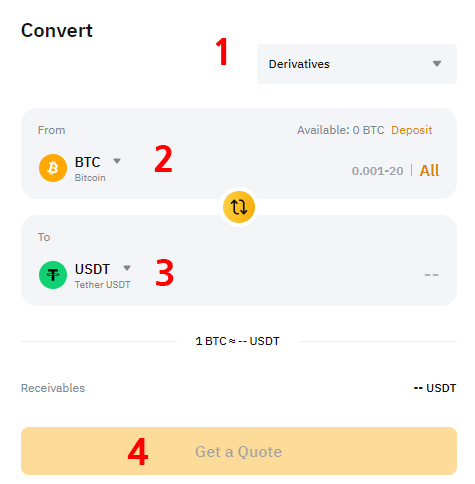475x484 pixels.
Task: Click the swap currencies arrow icon
Action: pyautogui.click(x=239, y=207)
